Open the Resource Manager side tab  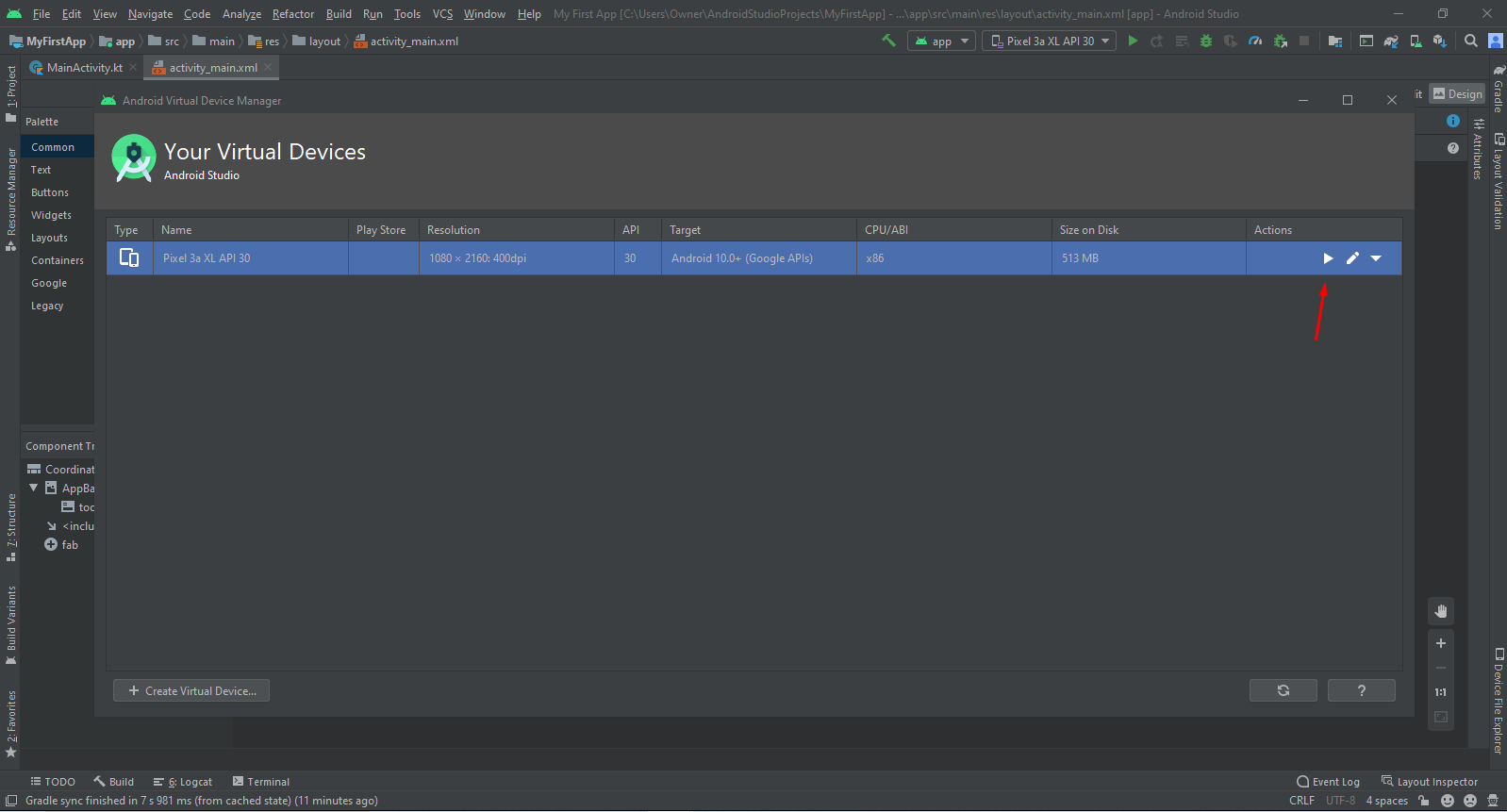click(10, 199)
